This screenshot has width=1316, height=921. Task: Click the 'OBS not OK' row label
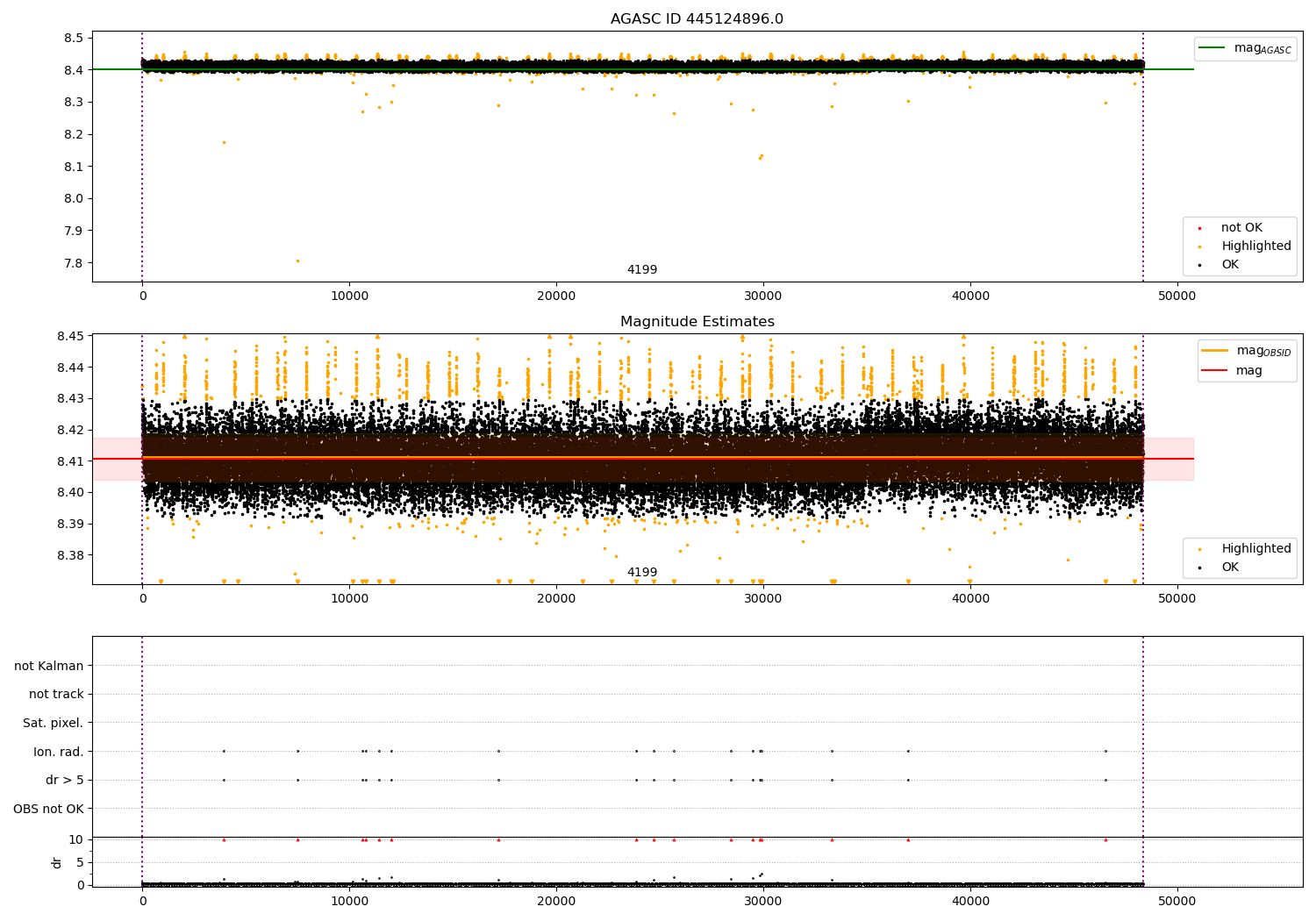point(48,809)
